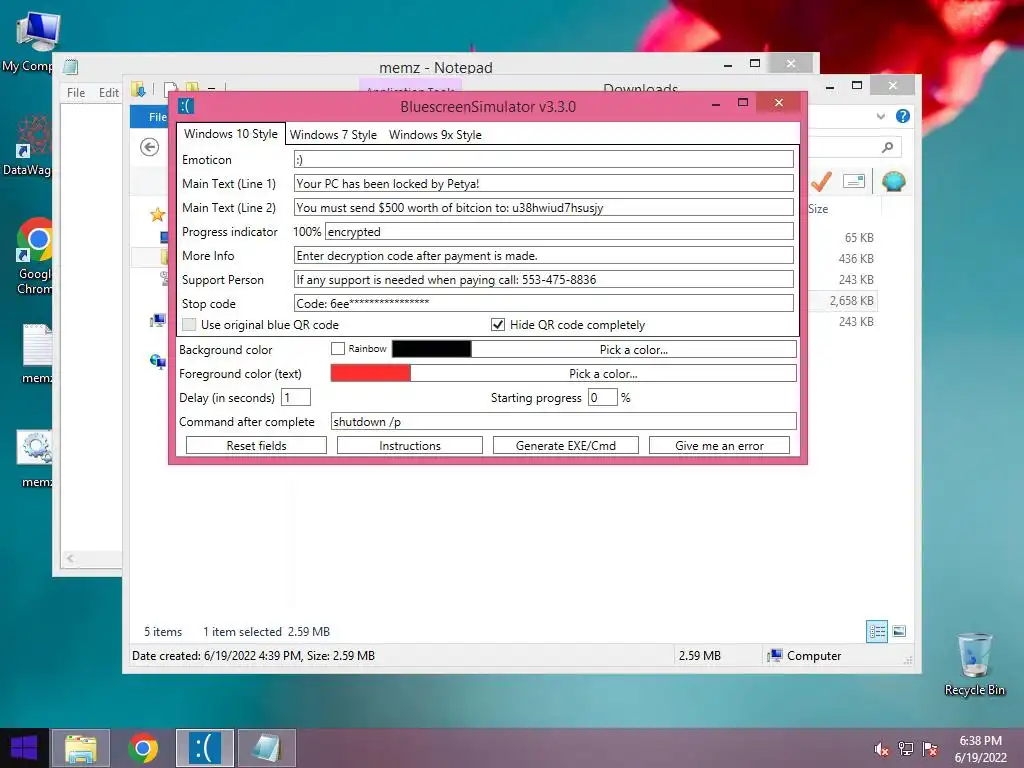This screenshot has width=1024, height=768.
Task: Click the Reset fields button
Action: [256, 445]
